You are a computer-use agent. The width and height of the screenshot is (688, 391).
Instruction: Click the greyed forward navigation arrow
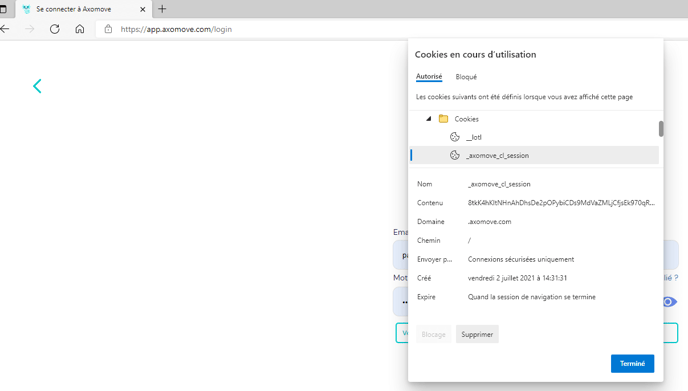click(30, 29)
